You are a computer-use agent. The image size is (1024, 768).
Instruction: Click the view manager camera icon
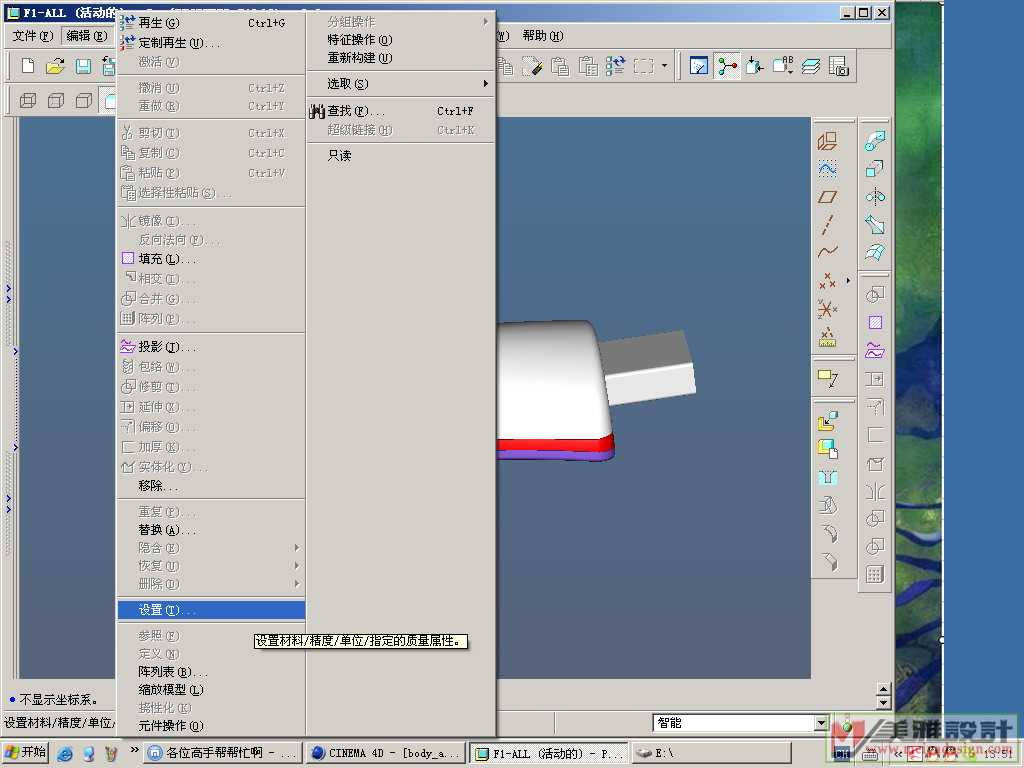point(839,66)
